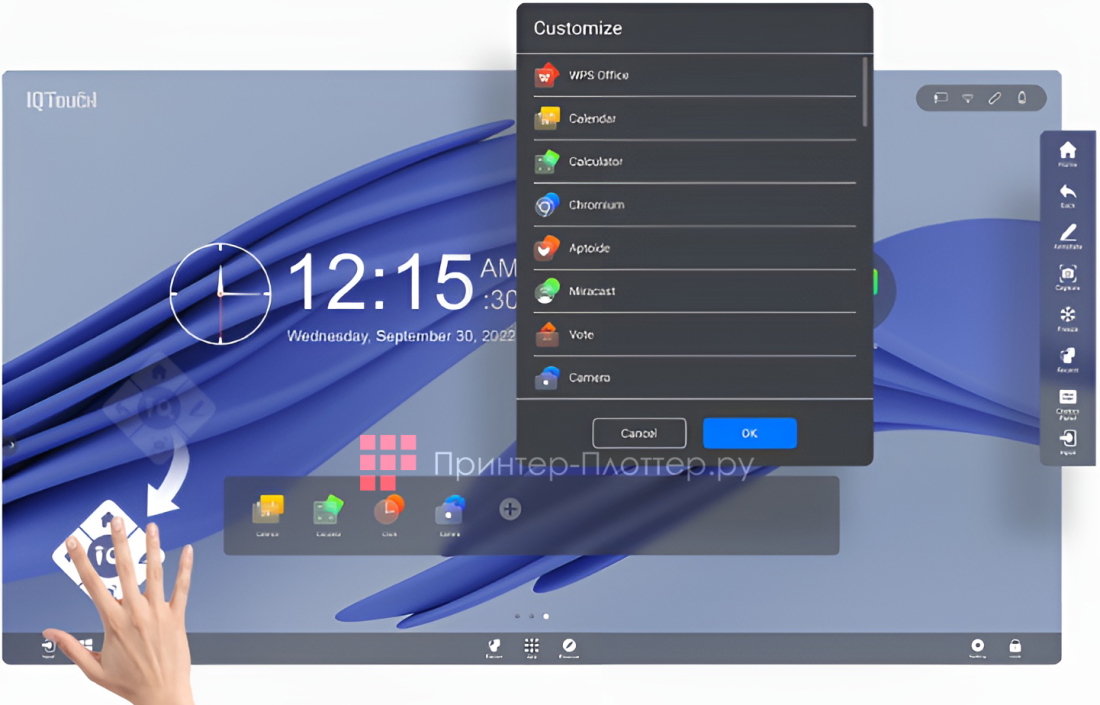Click the Capture screenshot icon
Screen dimensions: 1100x705
pyautogui.click(x=1067, y=275)
